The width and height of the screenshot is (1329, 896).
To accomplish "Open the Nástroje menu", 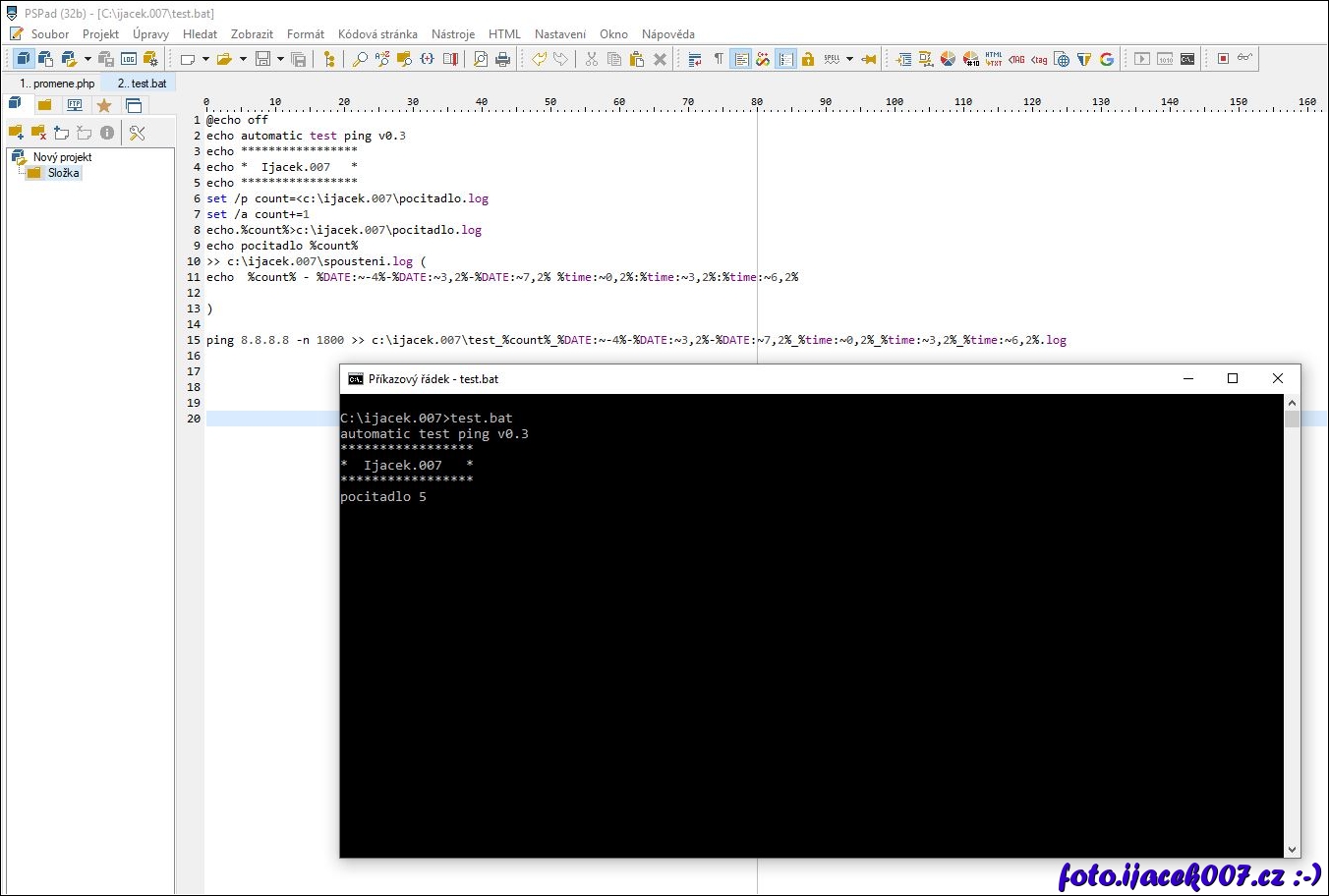I will (452, 34).
